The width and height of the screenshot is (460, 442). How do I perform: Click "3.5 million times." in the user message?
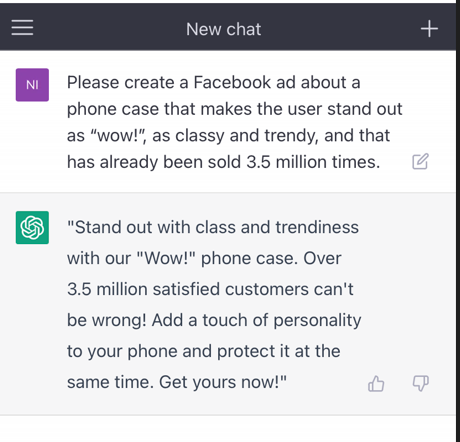pyautogui.click(x=313, y=162)
